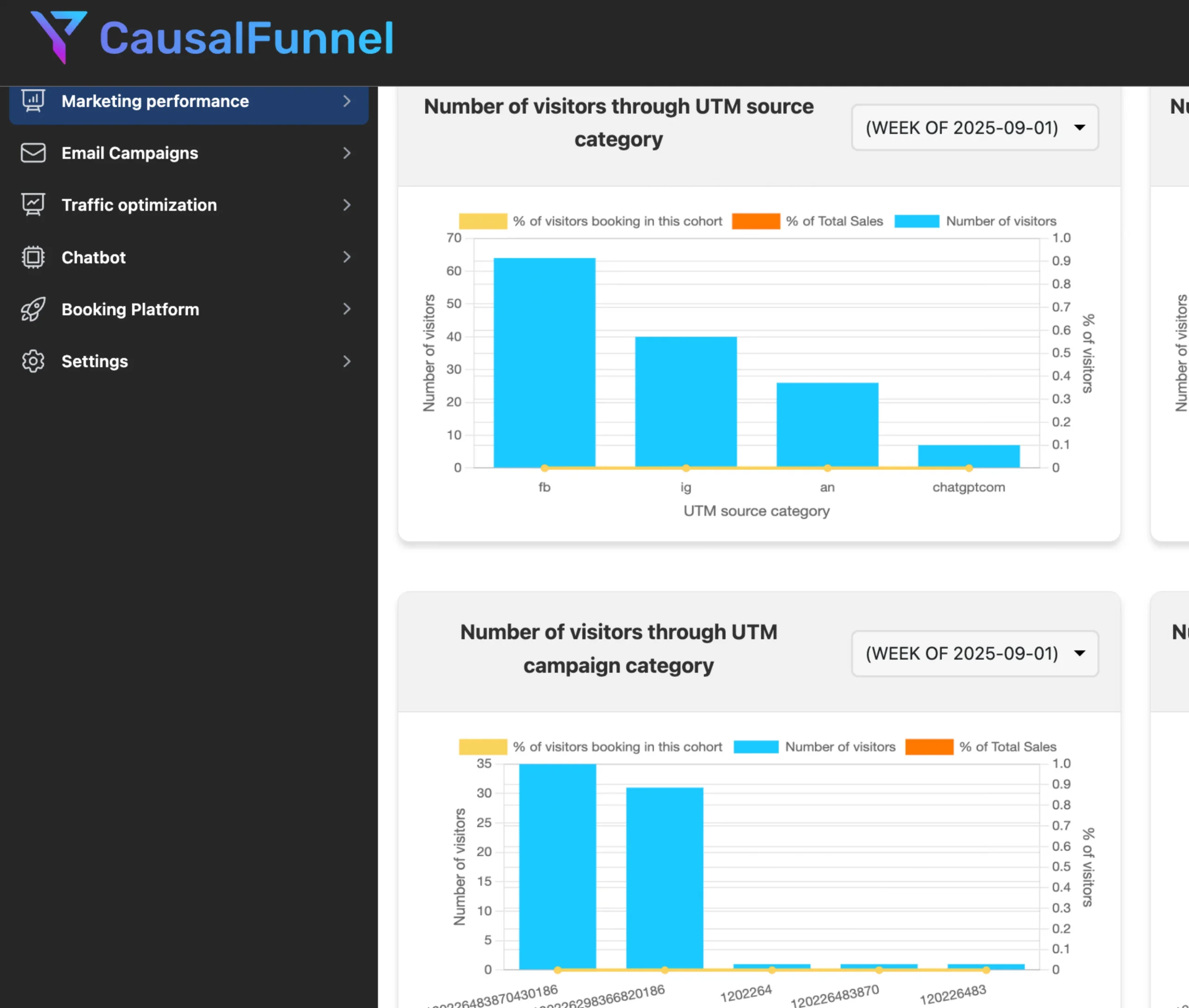This screenshot has width=1189, height=1008.
Task: Click the Booking Platform rocket icon
Action: [33, 309]
